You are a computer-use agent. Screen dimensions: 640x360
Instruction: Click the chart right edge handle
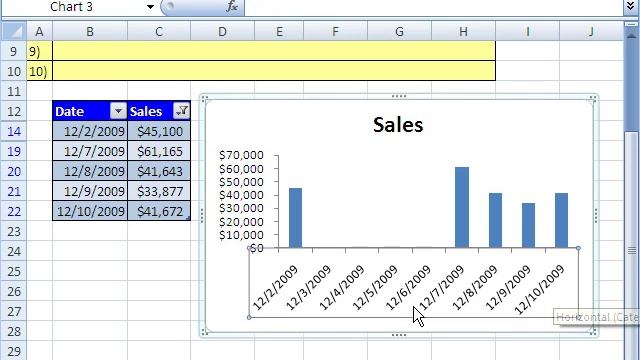(x=596, y=216)
